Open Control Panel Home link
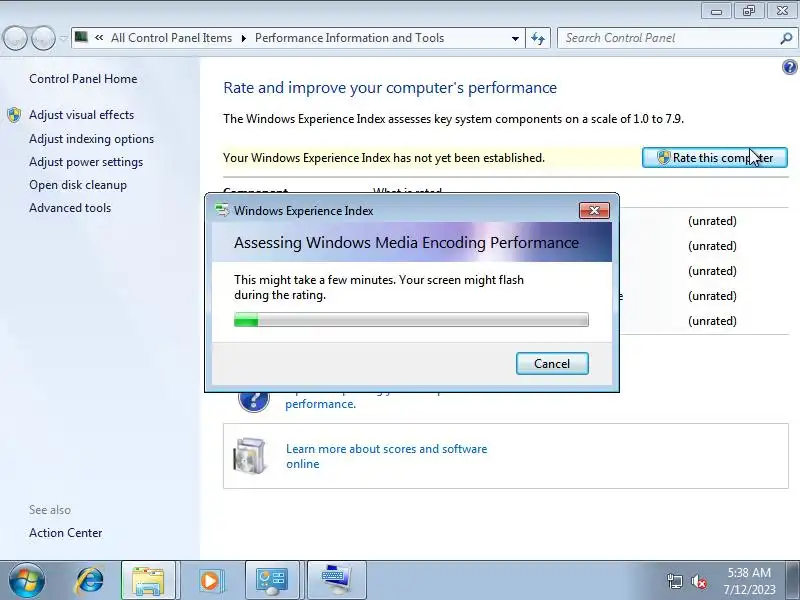800x600 pixels. [83, 79]
